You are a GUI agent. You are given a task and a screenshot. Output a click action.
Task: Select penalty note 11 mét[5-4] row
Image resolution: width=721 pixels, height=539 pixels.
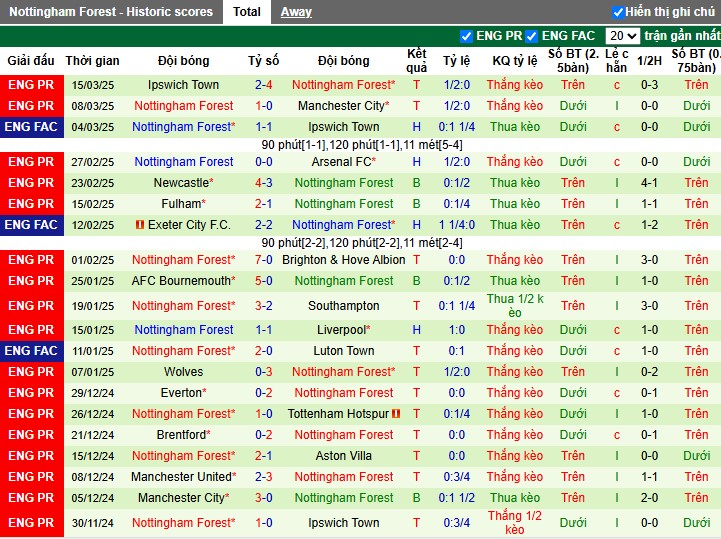pyautogui.click(x=362, y=145)
